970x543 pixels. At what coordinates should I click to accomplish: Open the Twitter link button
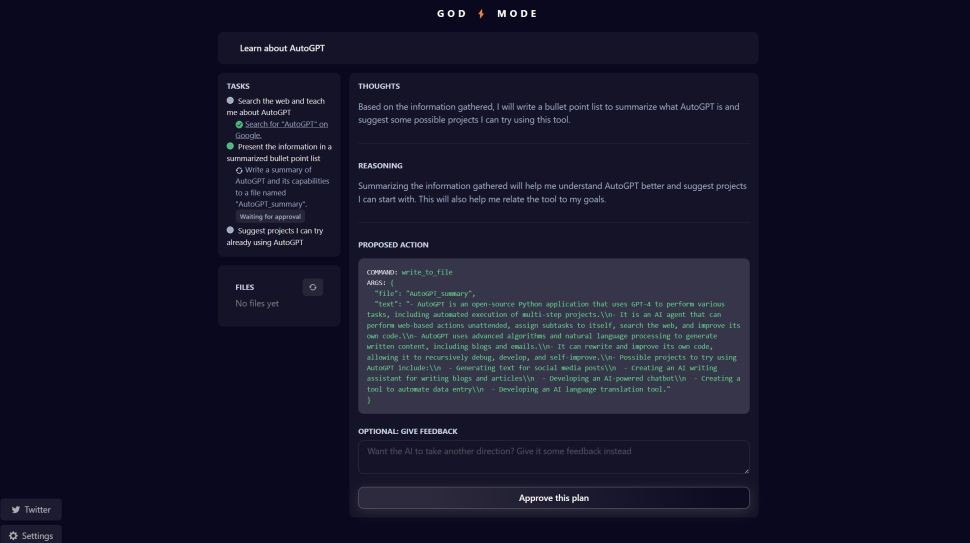click(31, 509)
